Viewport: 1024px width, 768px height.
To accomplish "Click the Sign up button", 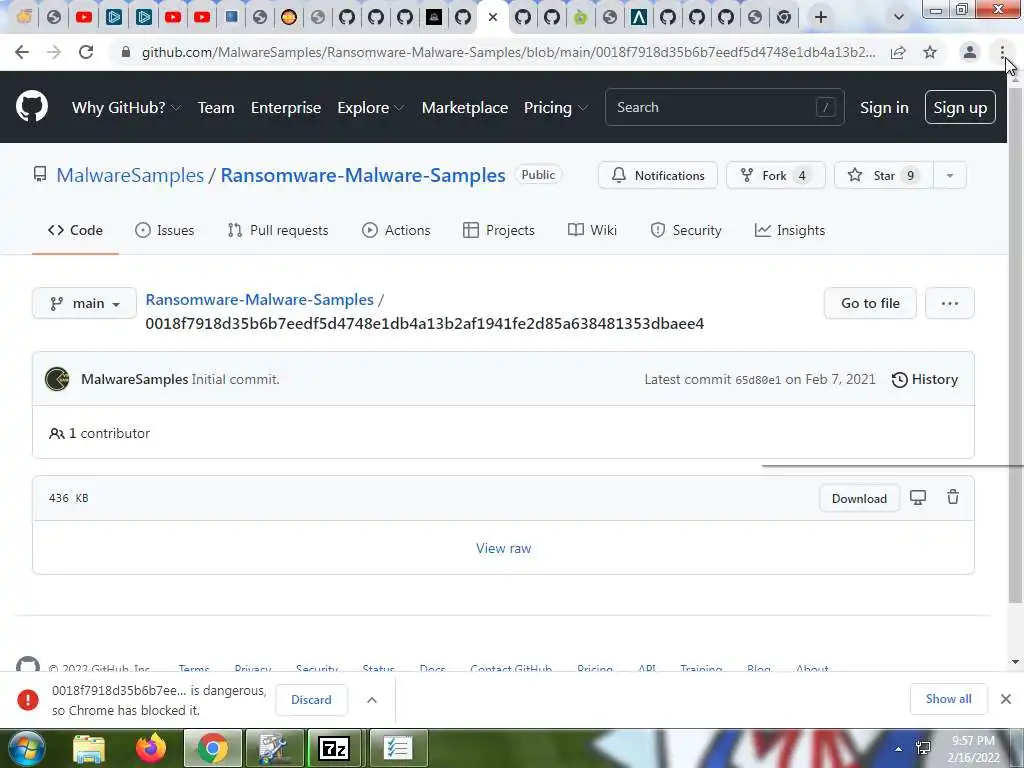I will pyautogui.click(x=960, y=107).
